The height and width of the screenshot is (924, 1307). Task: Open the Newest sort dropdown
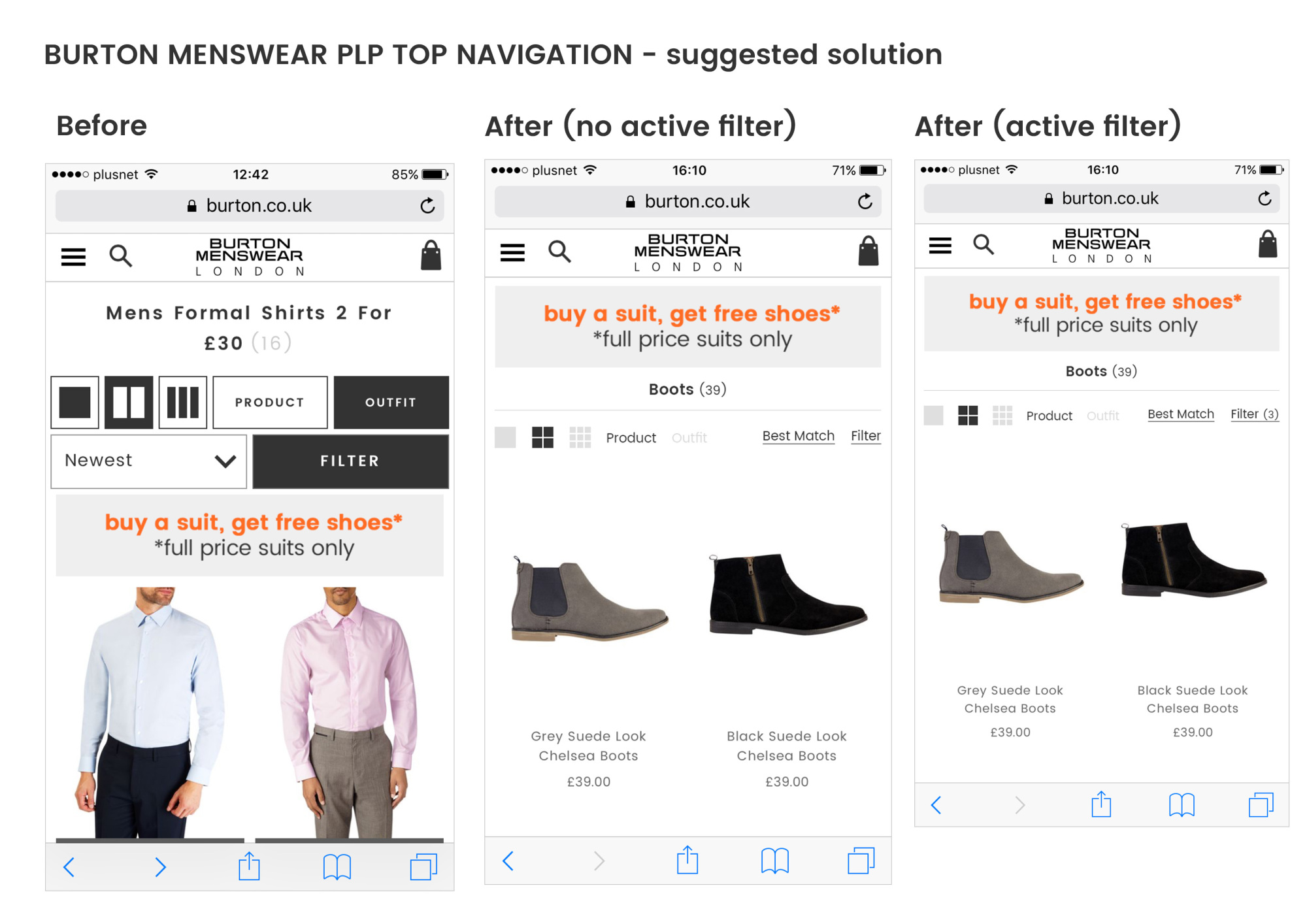click(x=149, y=461)
